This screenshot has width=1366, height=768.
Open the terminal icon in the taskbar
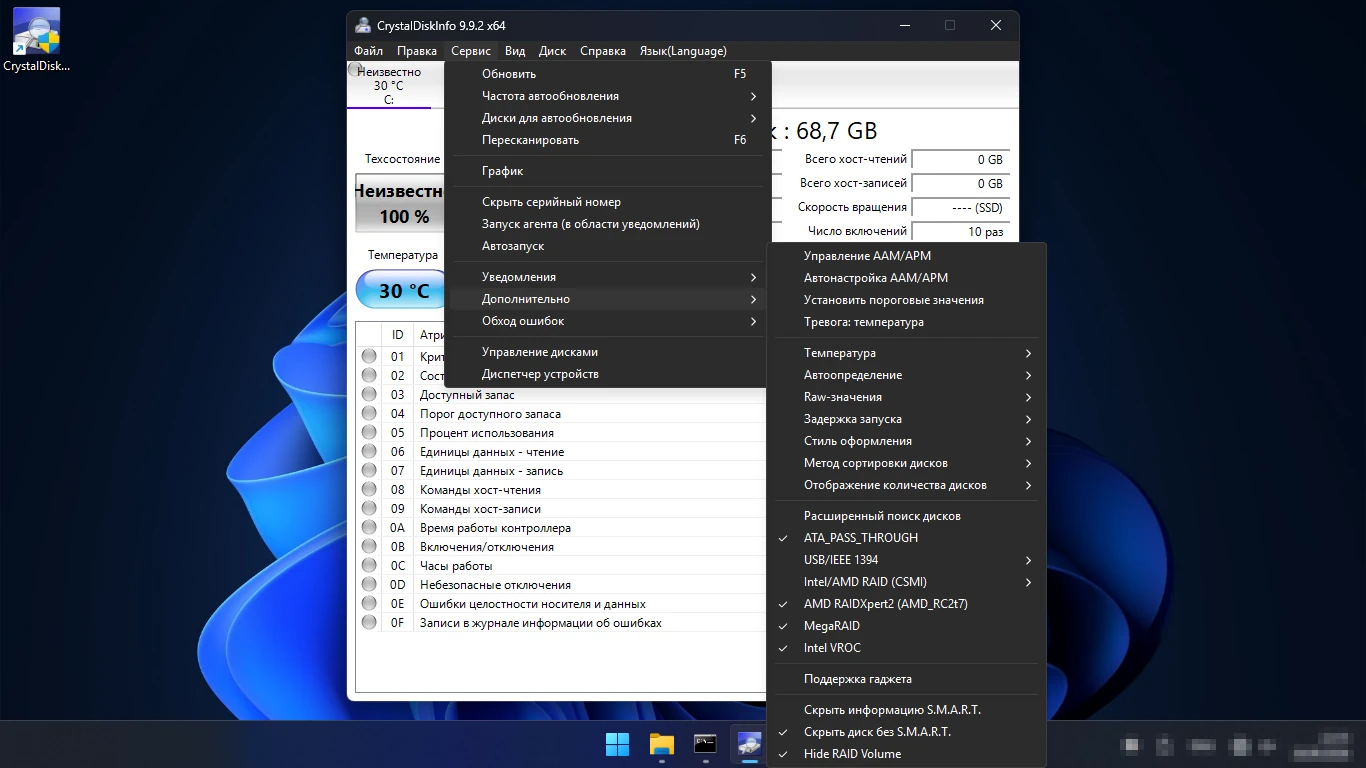pyautogui.click(x=705, y=744)
